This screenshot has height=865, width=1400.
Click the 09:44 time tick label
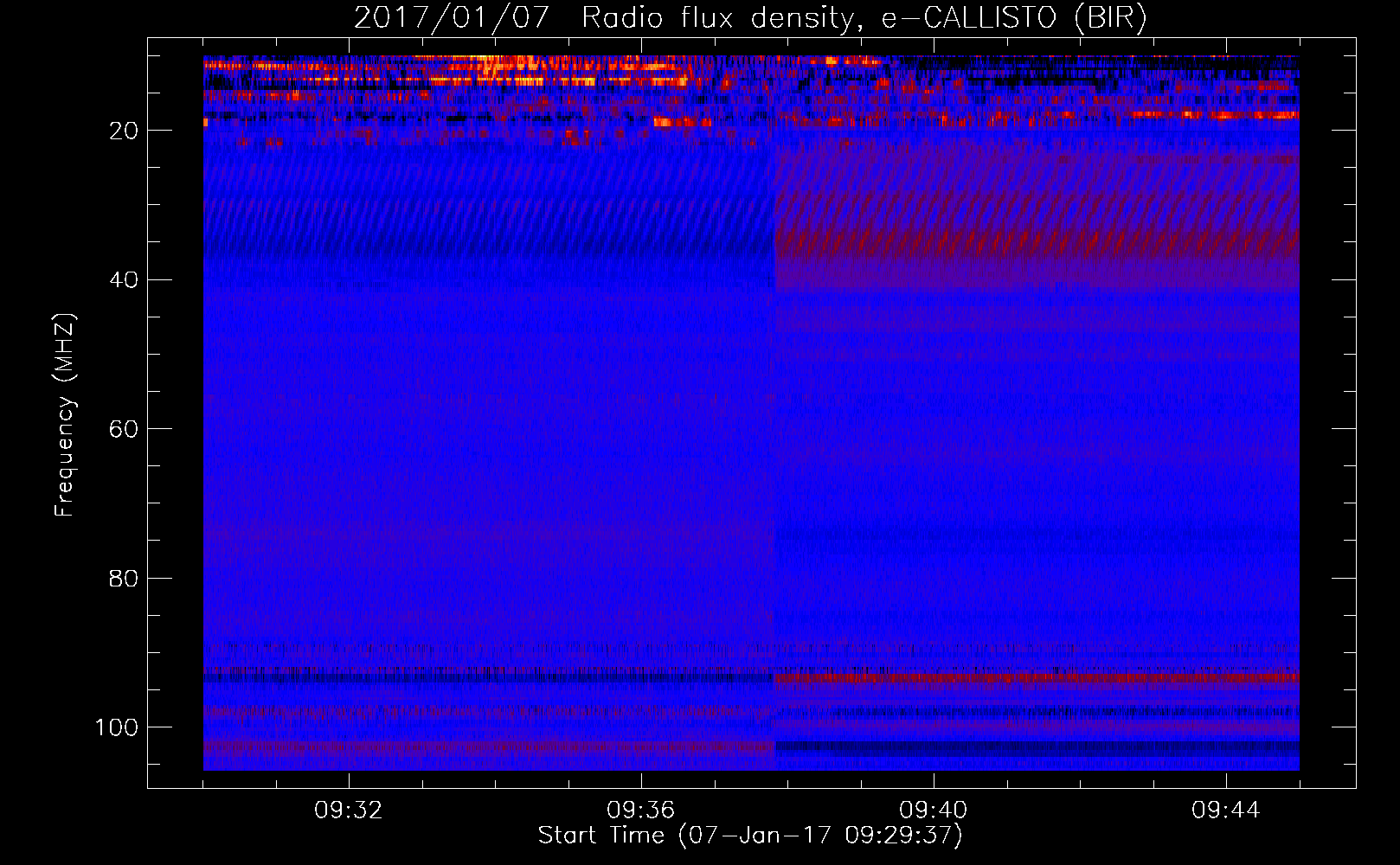1226,811
